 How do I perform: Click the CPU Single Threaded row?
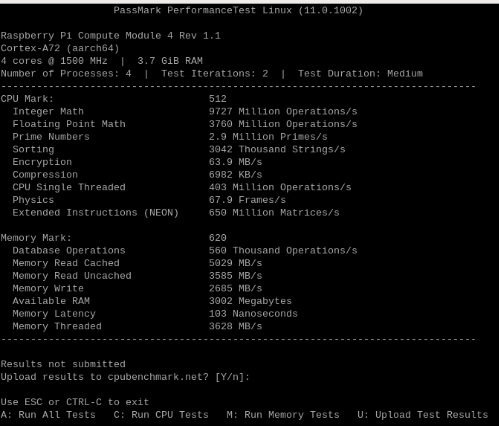point(182,187)
